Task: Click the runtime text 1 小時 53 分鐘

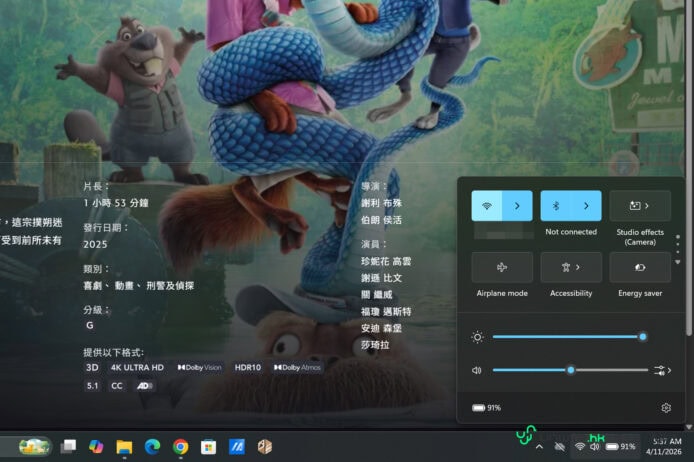Action: [116, 203]
